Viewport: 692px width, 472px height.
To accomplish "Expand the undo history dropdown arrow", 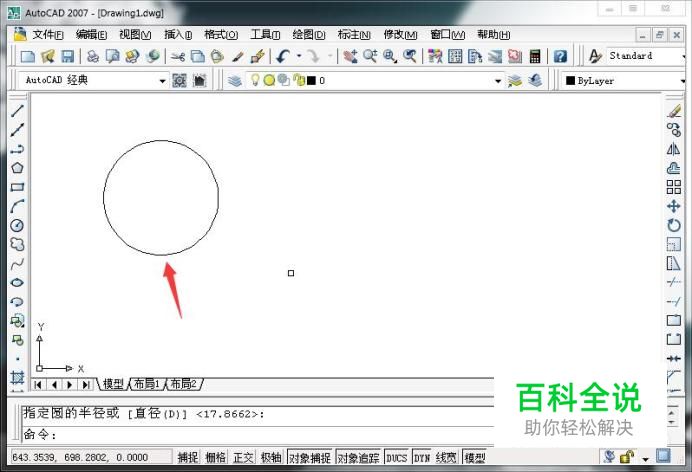I will 299,56.
